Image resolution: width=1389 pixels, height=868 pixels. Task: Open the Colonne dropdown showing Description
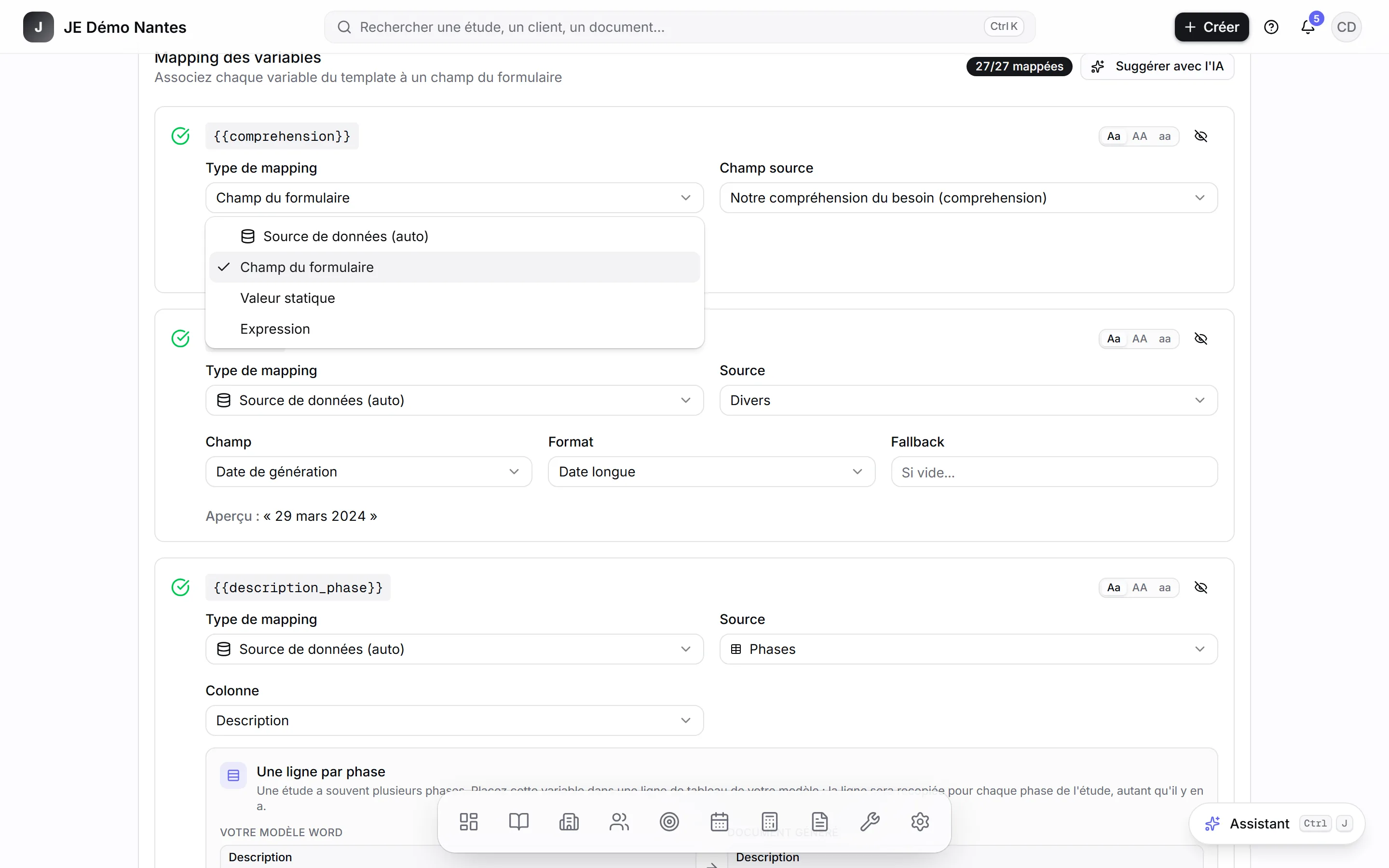click(455, 720)
